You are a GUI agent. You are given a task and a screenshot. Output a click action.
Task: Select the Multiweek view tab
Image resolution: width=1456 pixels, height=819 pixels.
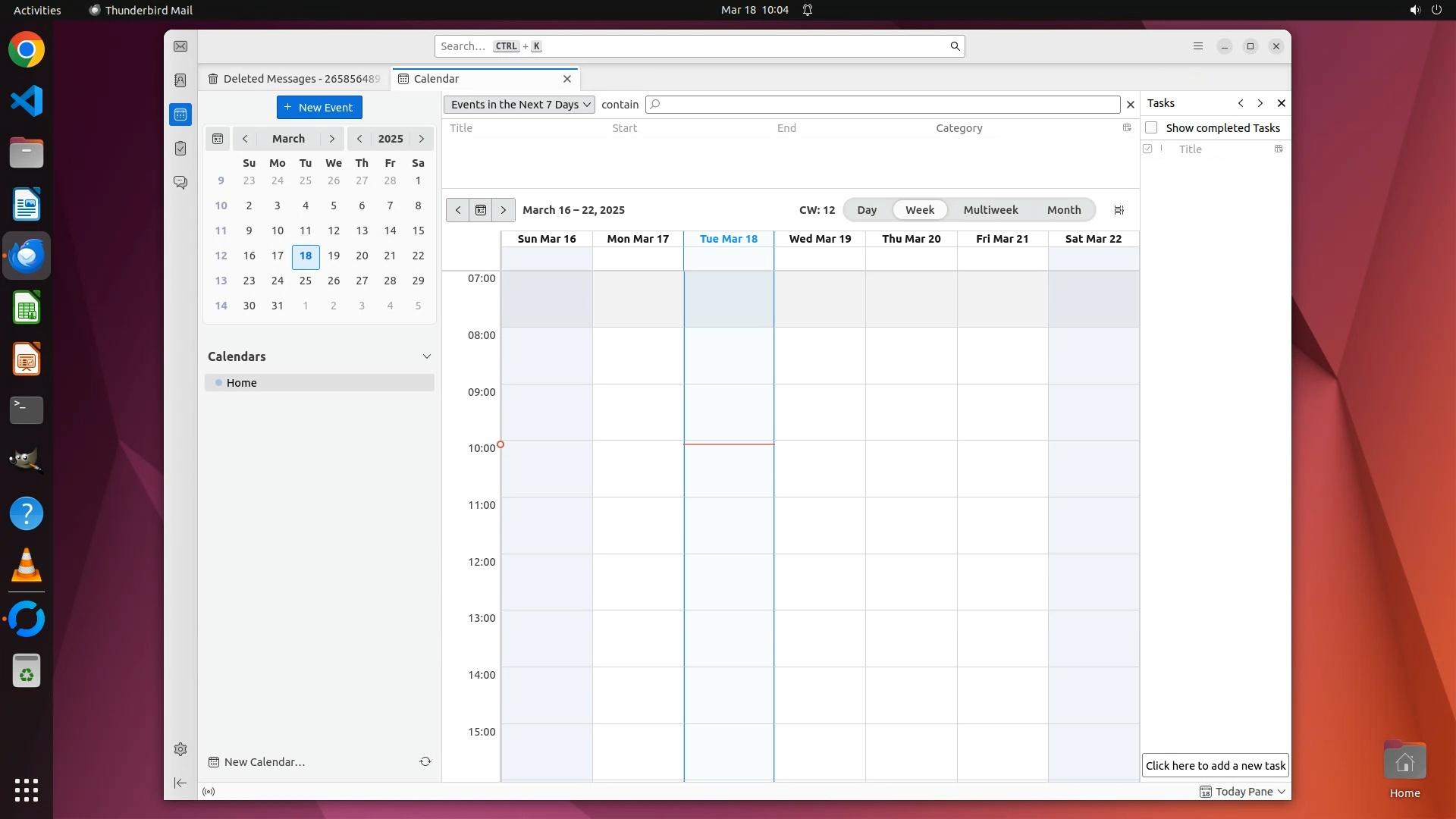990,210
